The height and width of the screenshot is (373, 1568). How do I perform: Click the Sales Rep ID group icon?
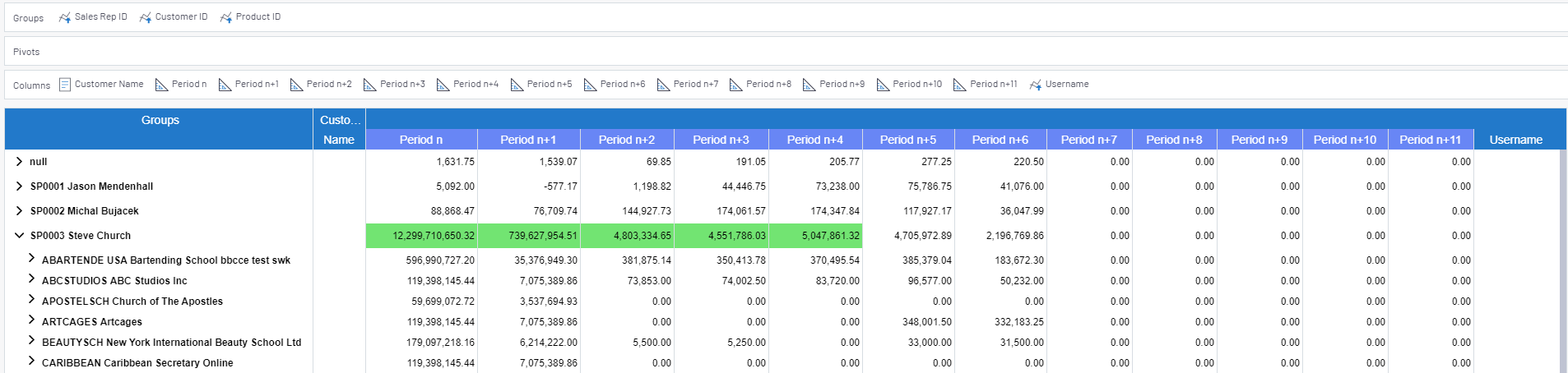65,17
